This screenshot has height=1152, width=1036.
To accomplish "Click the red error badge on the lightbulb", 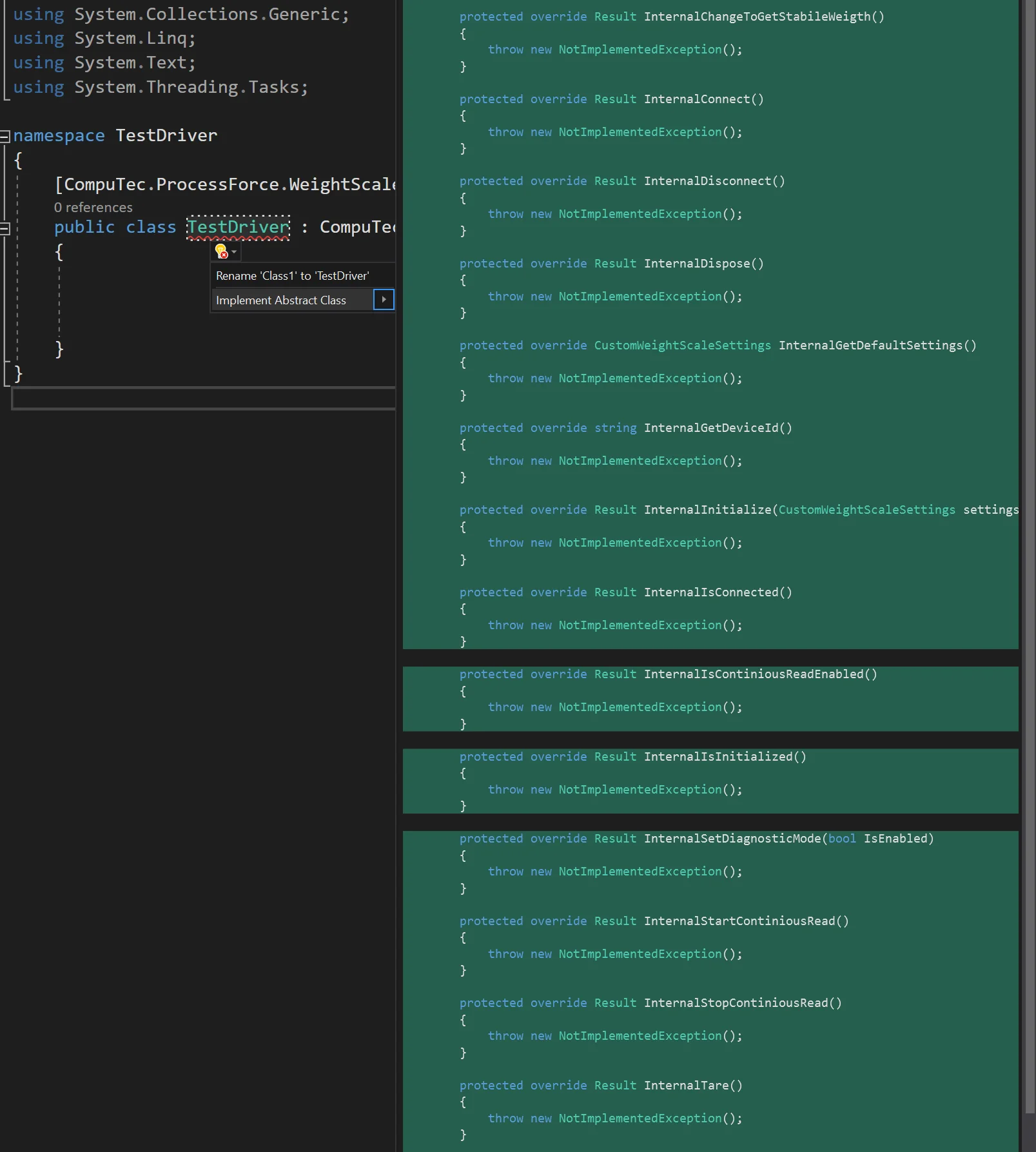I will pos(226,255).
